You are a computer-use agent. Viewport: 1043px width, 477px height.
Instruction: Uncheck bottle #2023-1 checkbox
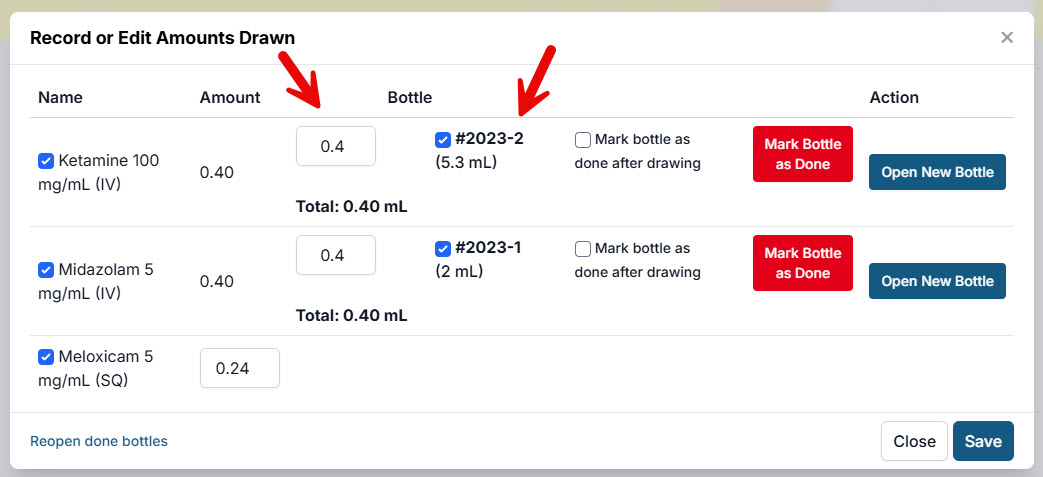443,249
